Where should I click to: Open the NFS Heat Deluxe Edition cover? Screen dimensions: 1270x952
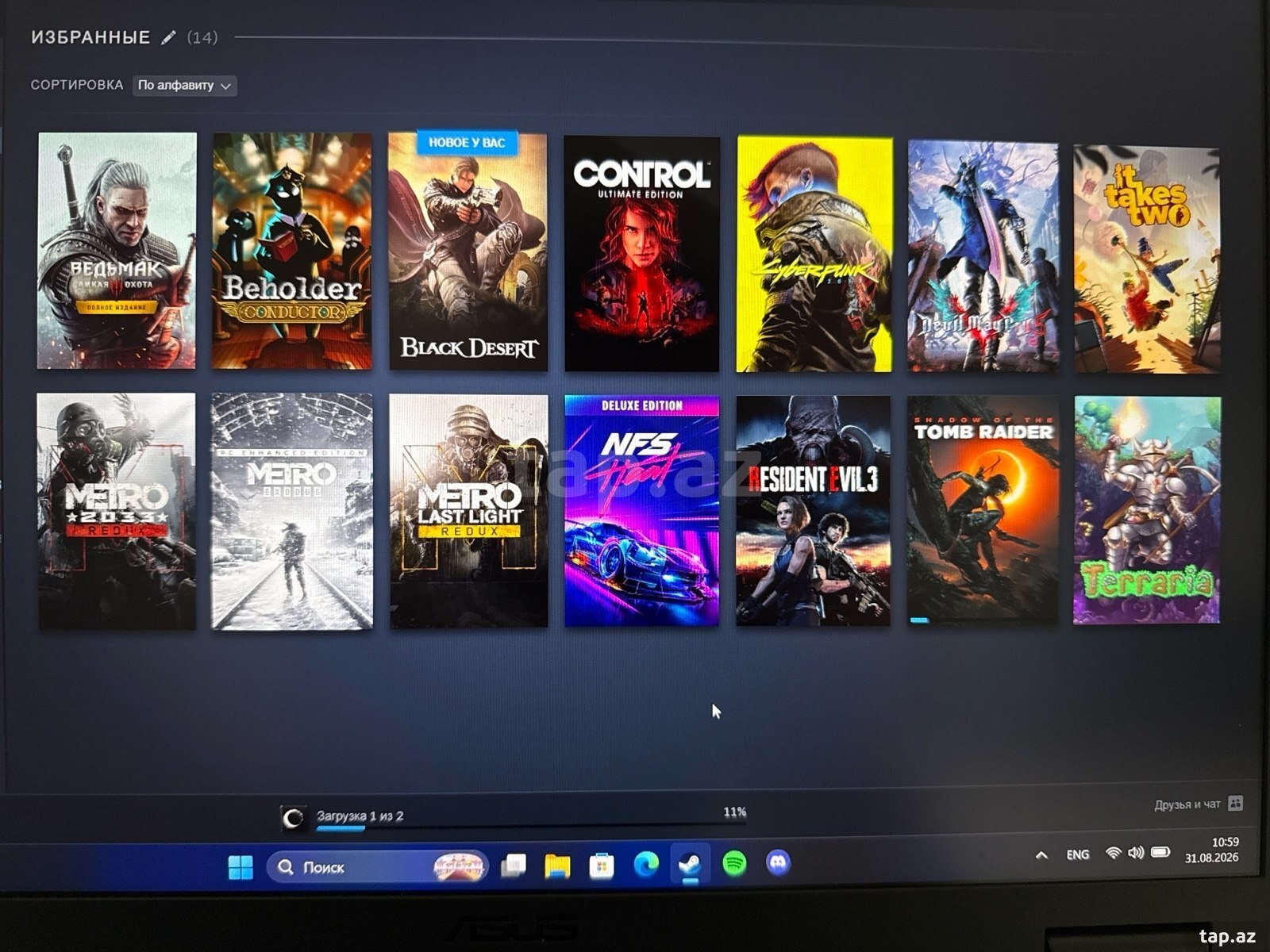click(x=642, y=512)
